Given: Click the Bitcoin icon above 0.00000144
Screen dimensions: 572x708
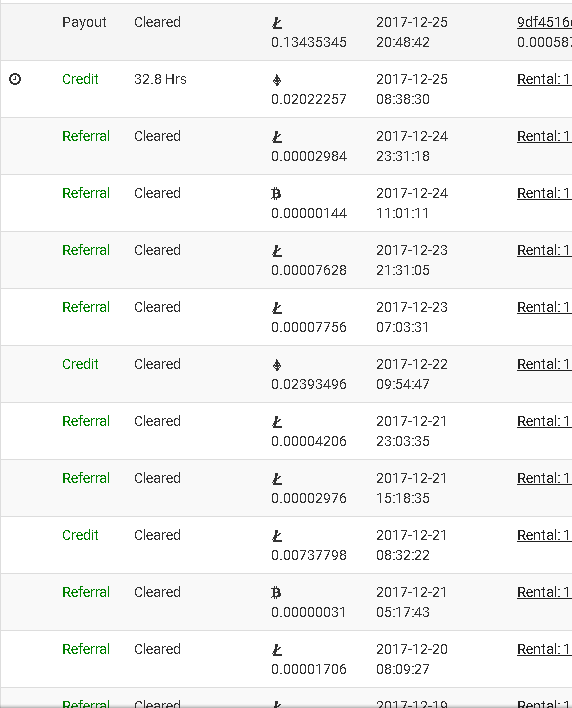Looking at the screenshot, I should point(276,194).
